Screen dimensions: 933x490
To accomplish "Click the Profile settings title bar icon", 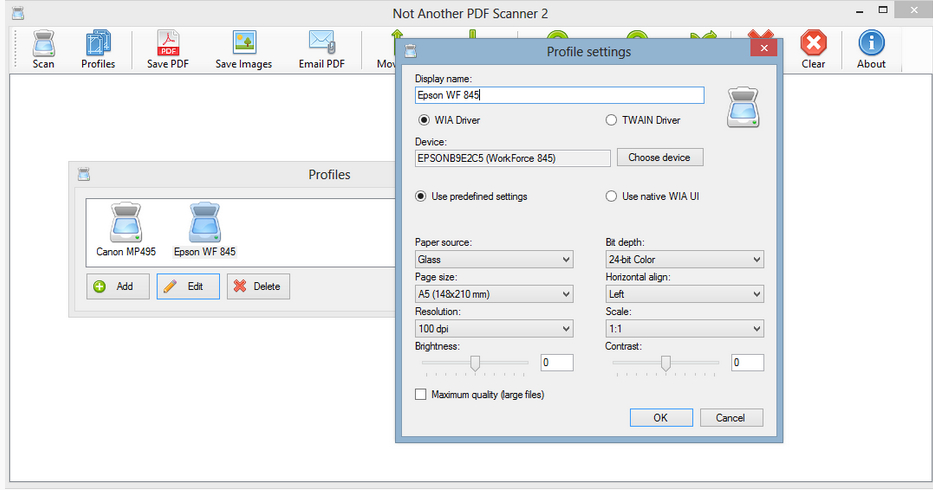I will click(x=411, y=51).
